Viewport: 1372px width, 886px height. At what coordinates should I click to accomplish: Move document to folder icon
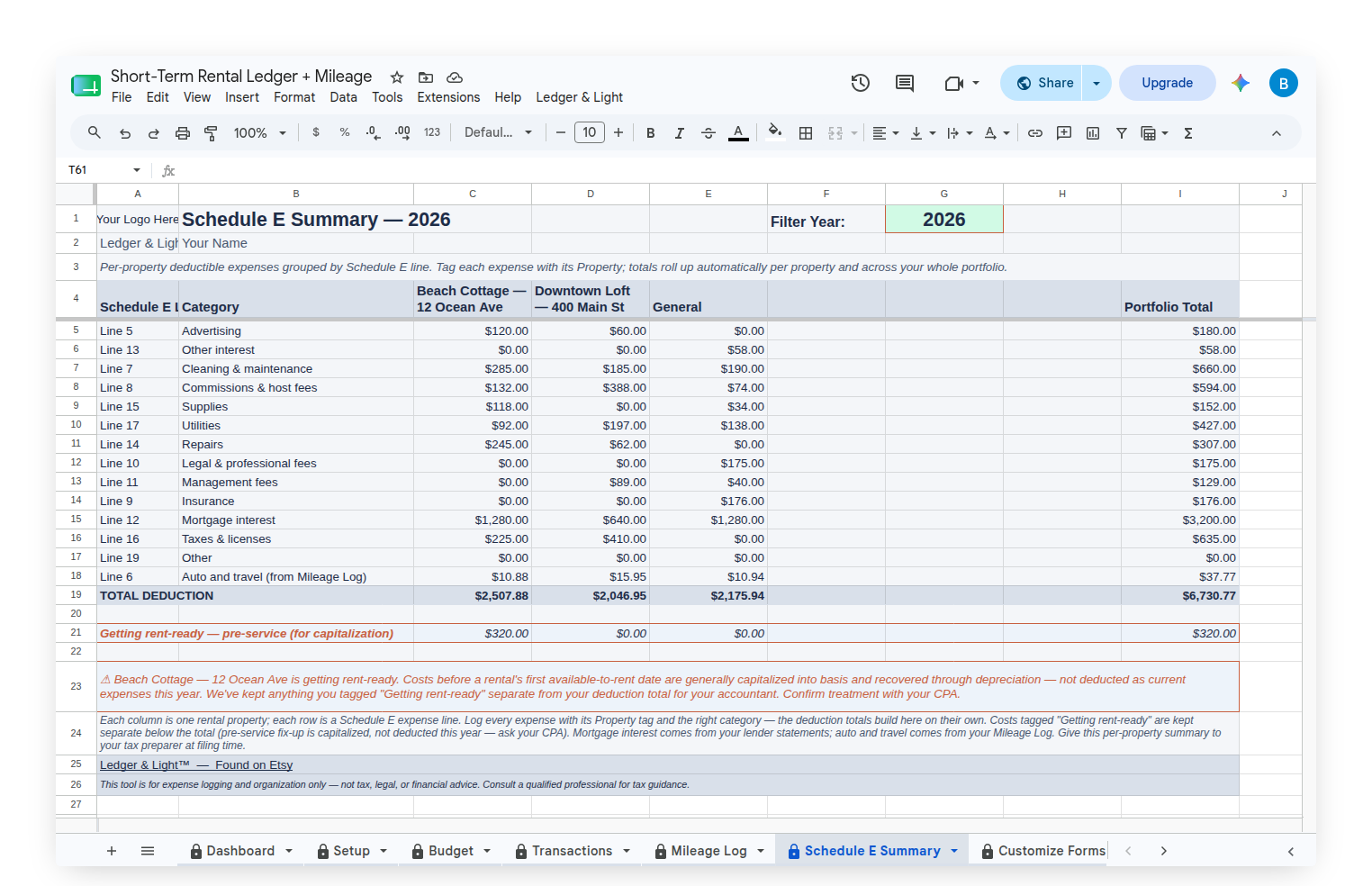click(x=426, y=77)
